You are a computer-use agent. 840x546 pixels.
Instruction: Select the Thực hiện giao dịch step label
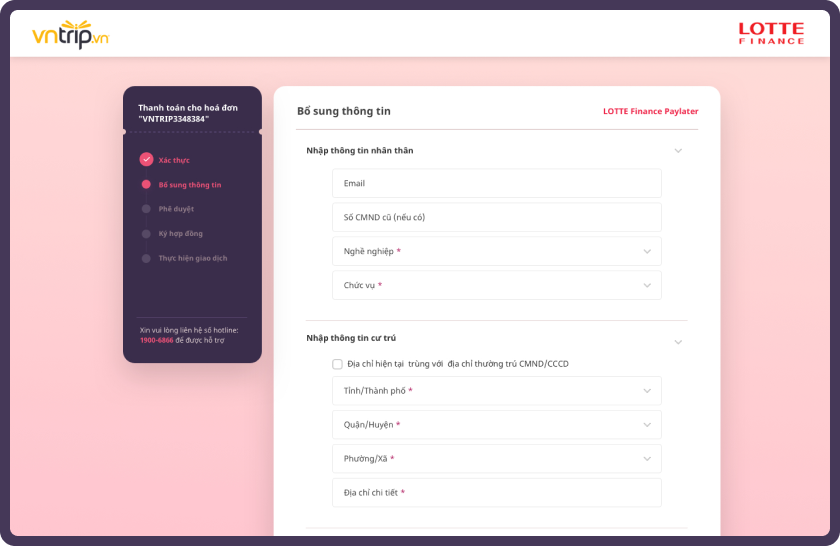[x=193, y=258]
